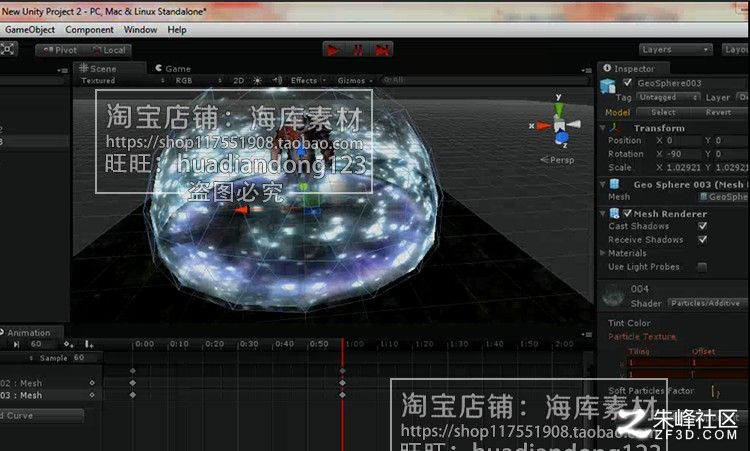Toggle the GeoSphere003 active checkbox
This screenshot has width=750, height=451.
(628, 82)
